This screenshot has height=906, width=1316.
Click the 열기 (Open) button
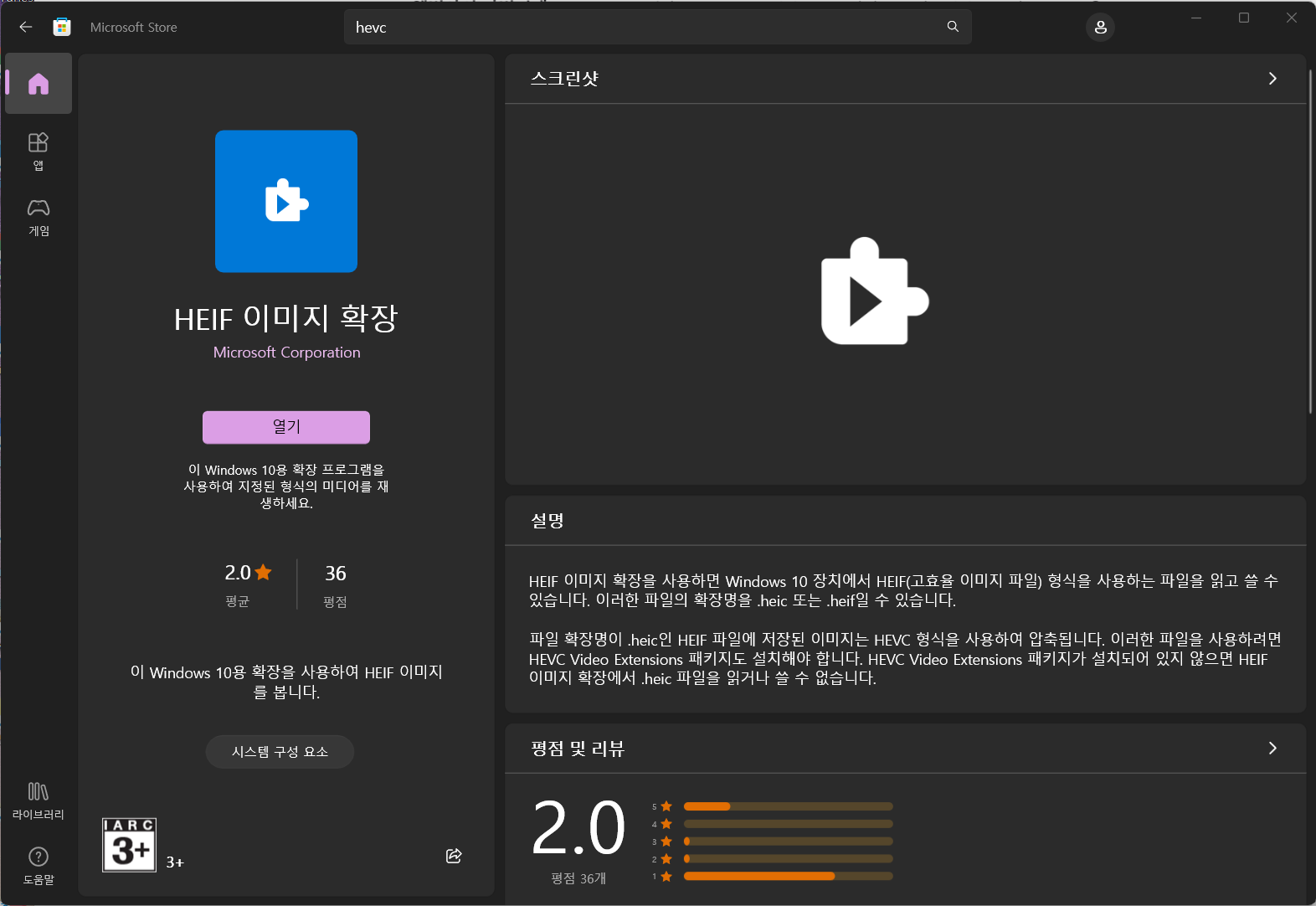(286, 427)
